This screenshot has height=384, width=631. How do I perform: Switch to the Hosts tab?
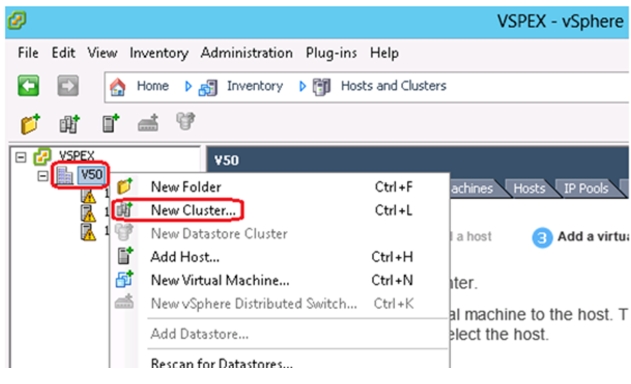[x=529, y=188]
